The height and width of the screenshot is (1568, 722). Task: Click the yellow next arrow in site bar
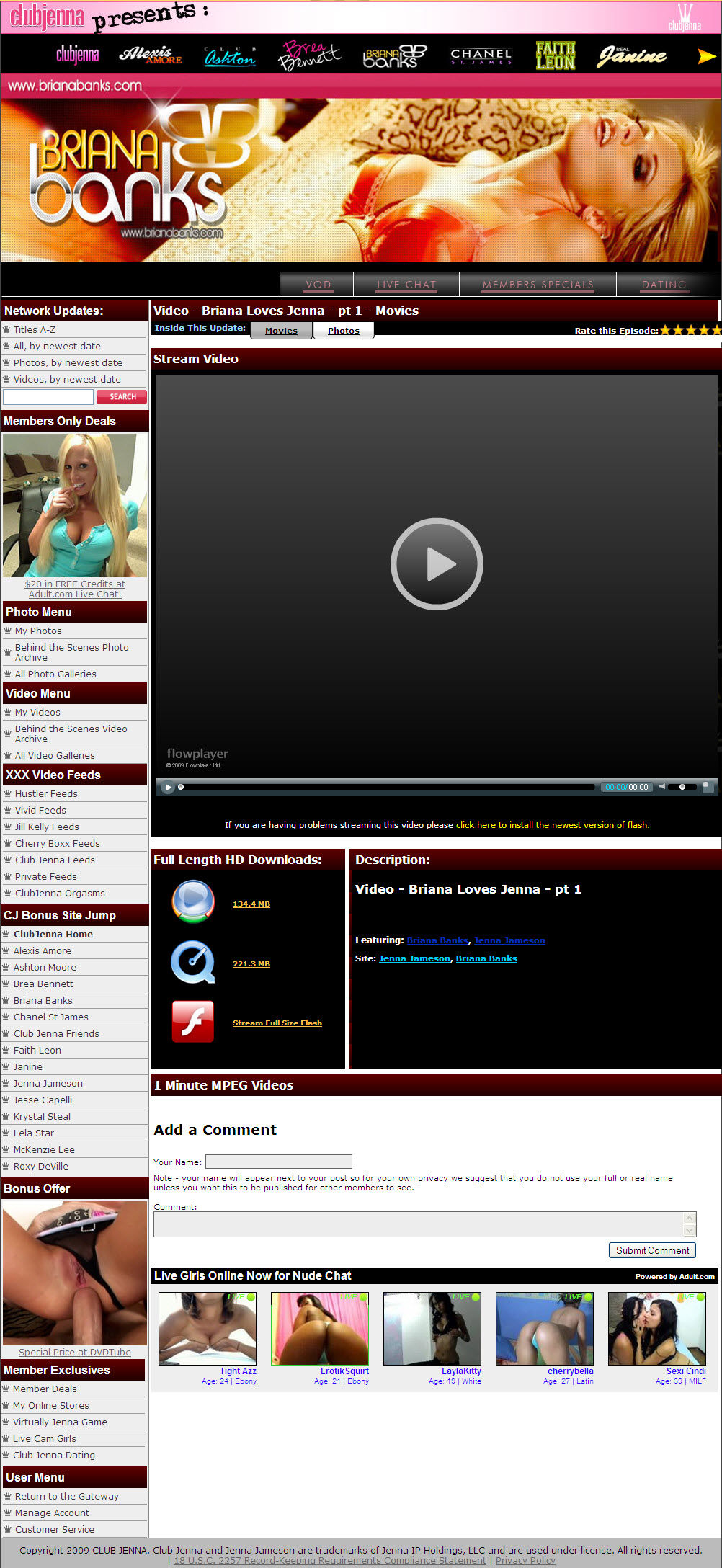click(706, 56)
